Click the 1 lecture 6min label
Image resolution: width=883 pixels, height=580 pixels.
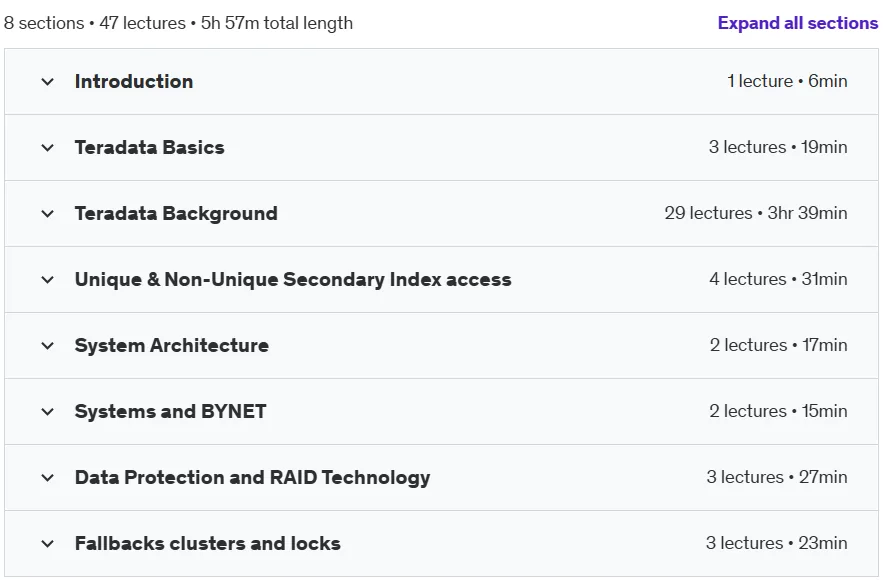pyautogui.click(x=787, y=81)
